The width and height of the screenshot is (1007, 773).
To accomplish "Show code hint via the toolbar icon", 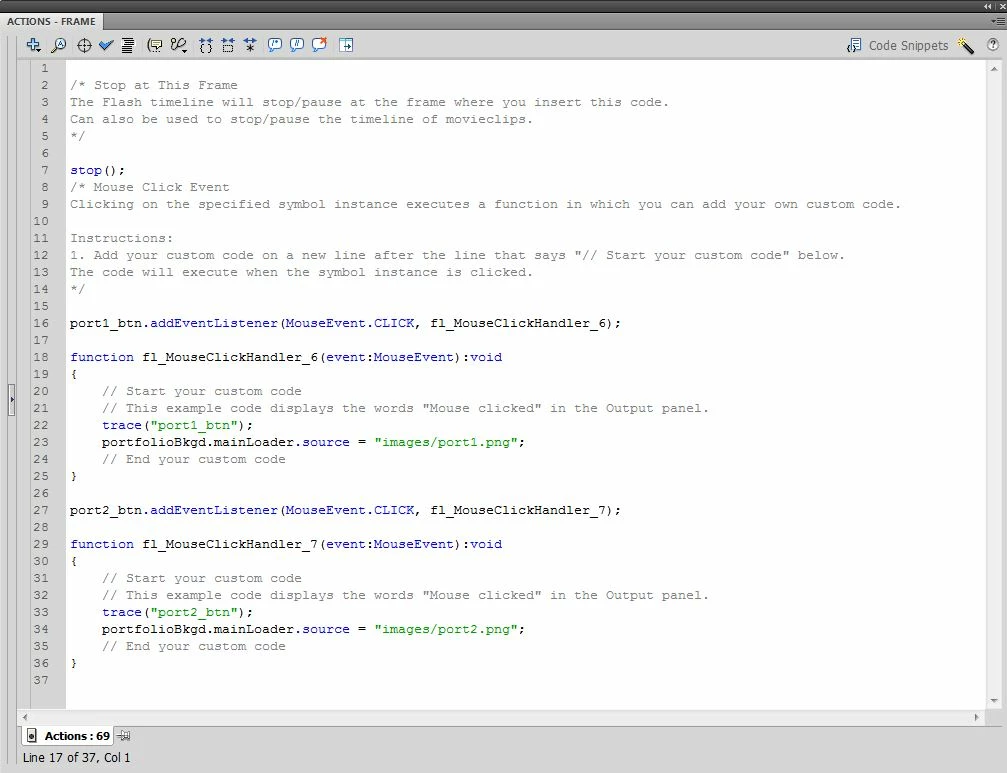I will click(155, 45).
